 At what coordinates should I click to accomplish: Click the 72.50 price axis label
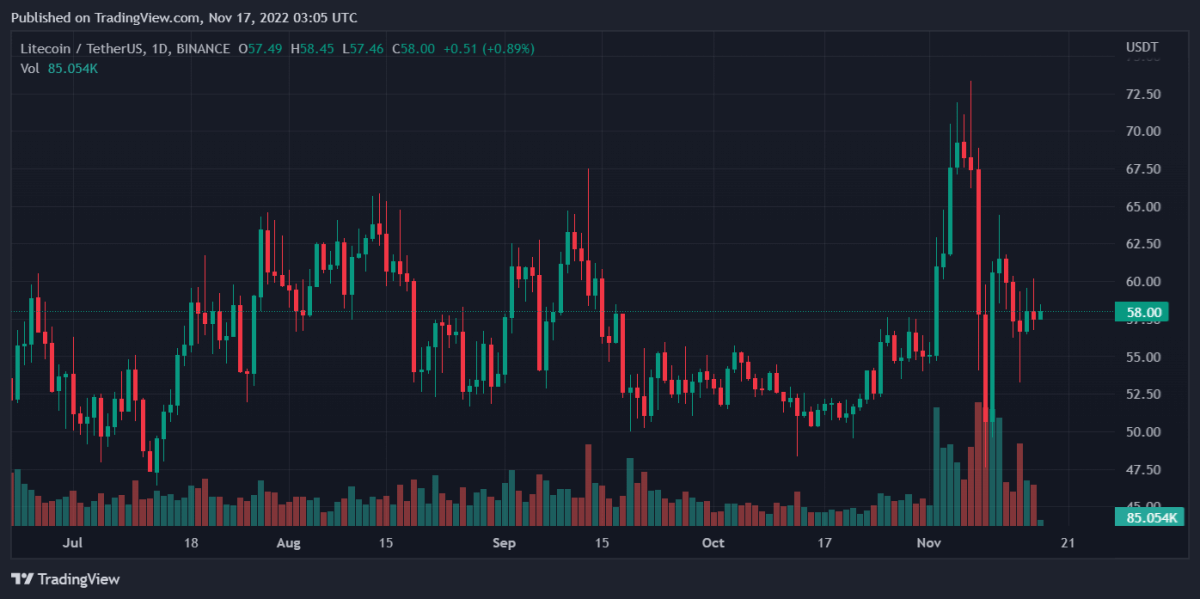click(1143, 94)
